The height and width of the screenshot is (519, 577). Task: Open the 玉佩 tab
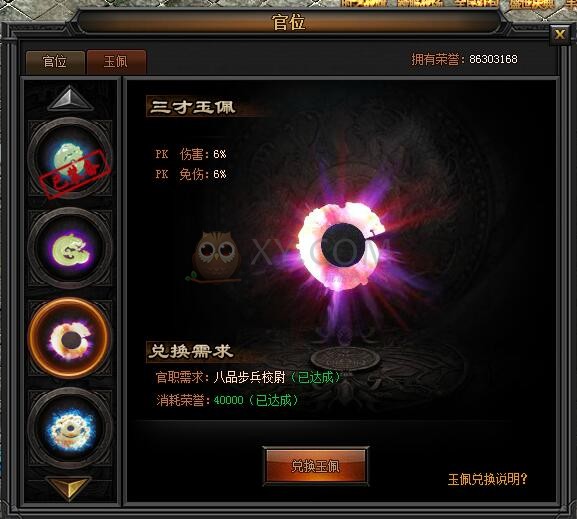tap(116, 61)
